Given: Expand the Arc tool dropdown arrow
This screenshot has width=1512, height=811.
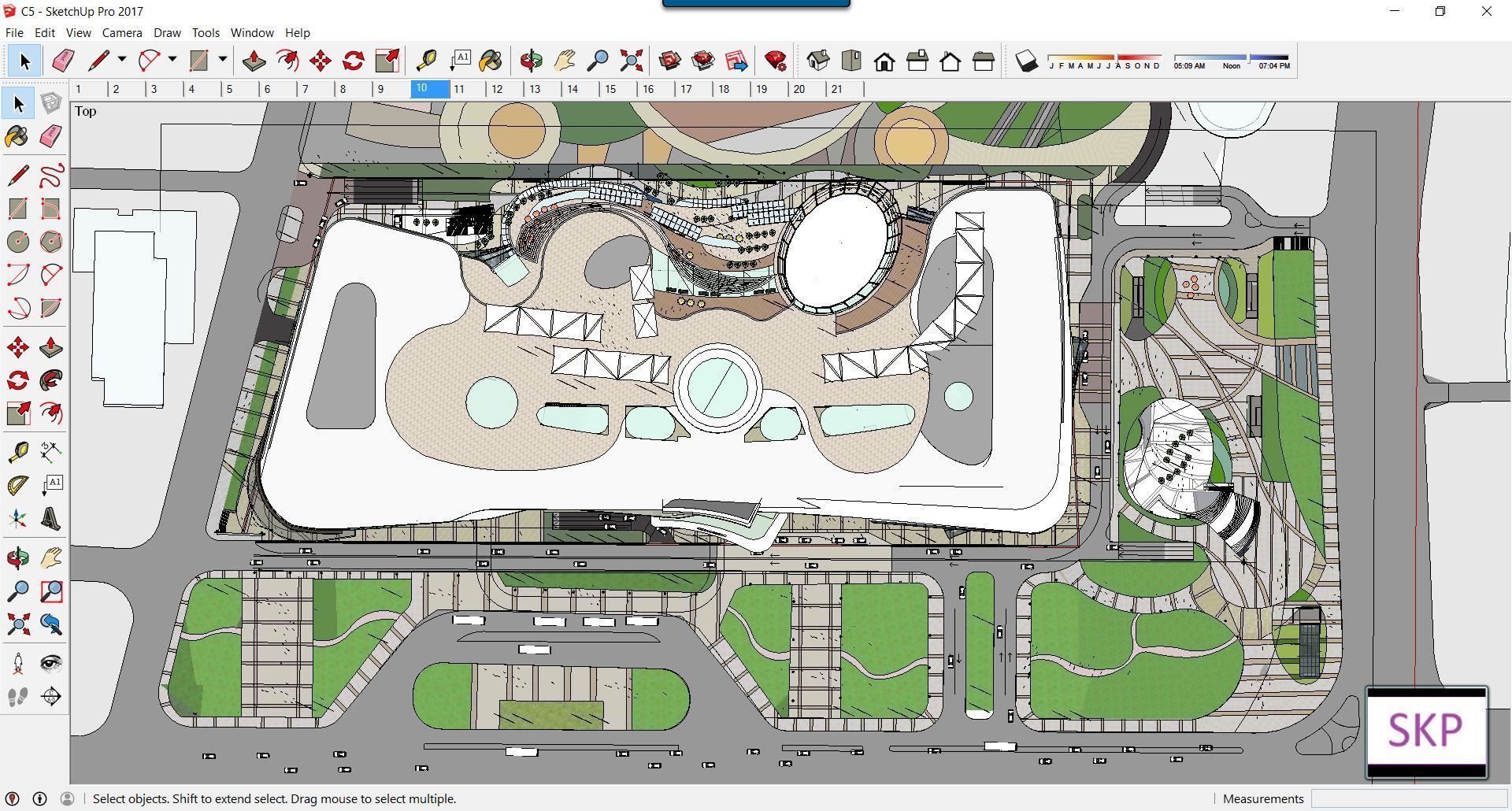Looking at the screenshot, I should coord(172,60).
